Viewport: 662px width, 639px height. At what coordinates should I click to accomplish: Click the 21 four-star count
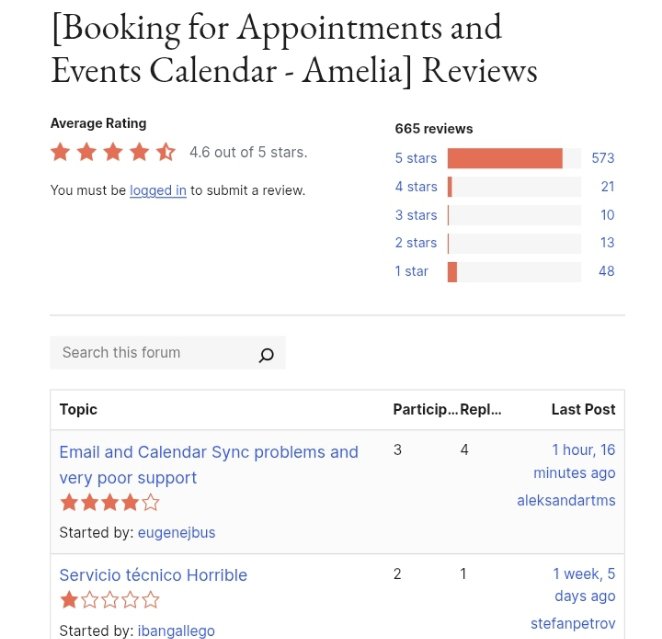608,187
